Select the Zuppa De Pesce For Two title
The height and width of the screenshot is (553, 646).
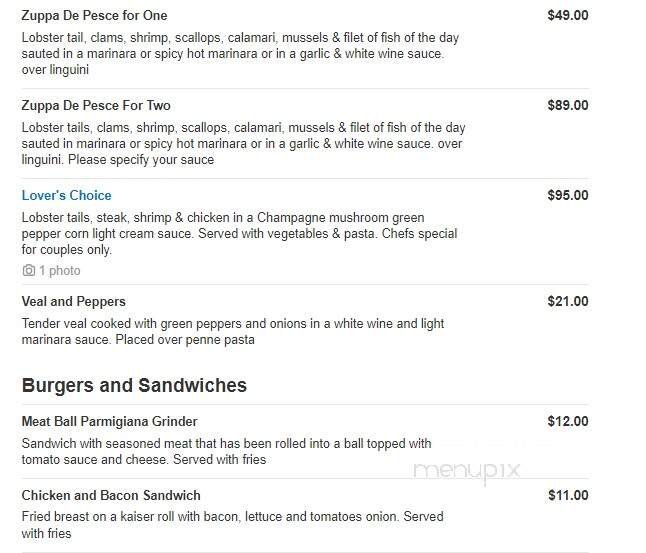click(95, 106)
